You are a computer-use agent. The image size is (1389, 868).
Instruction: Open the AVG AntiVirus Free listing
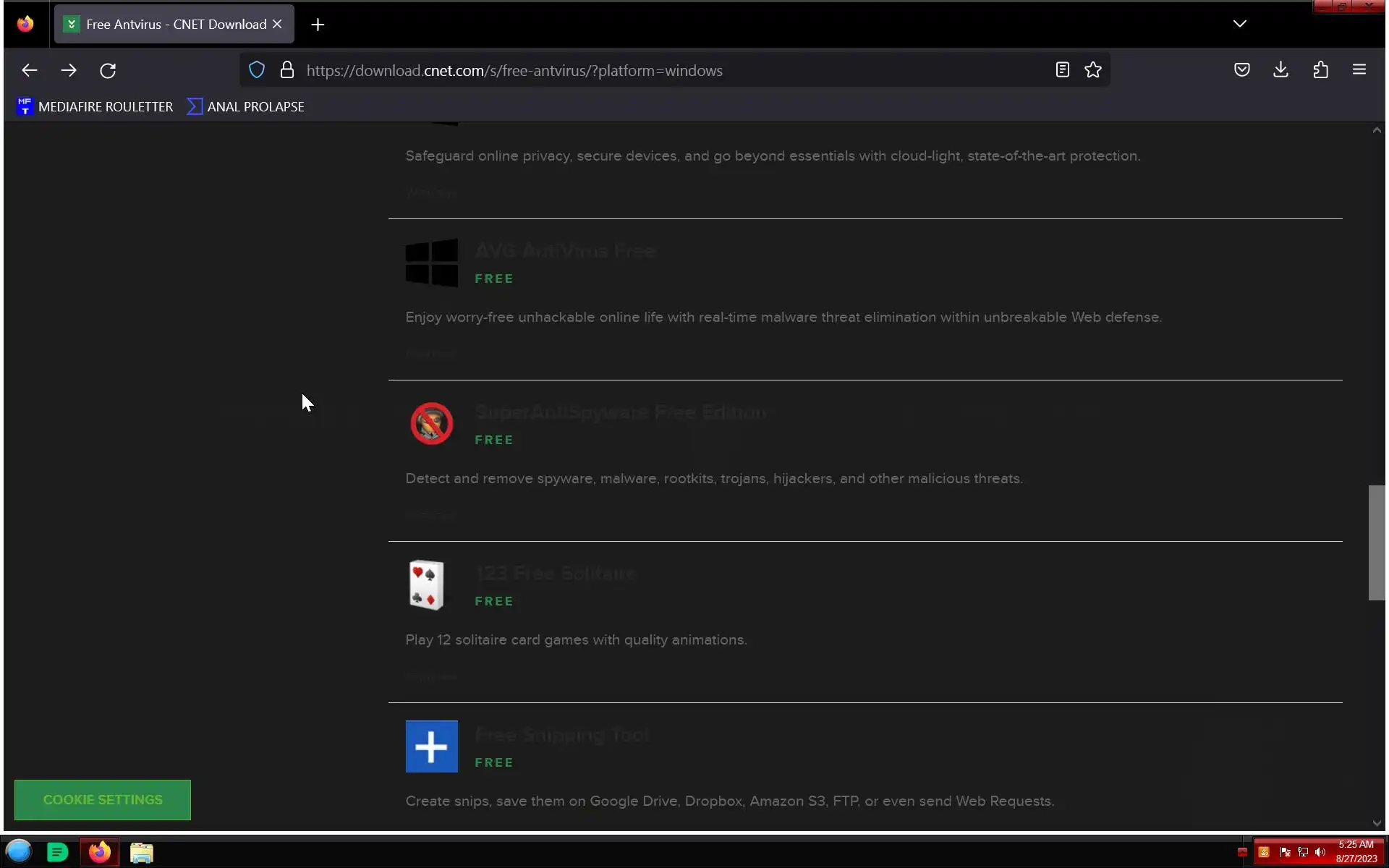tap(564, 251)
